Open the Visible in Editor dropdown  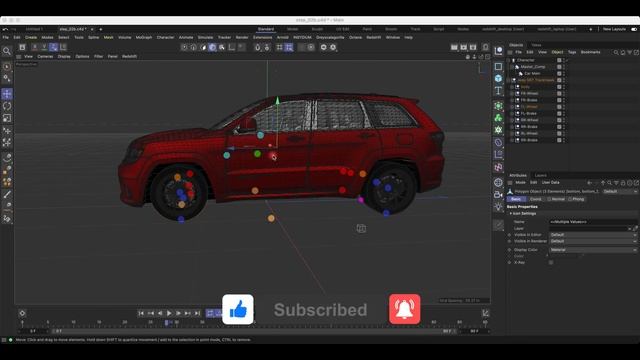tap(593, 235)
